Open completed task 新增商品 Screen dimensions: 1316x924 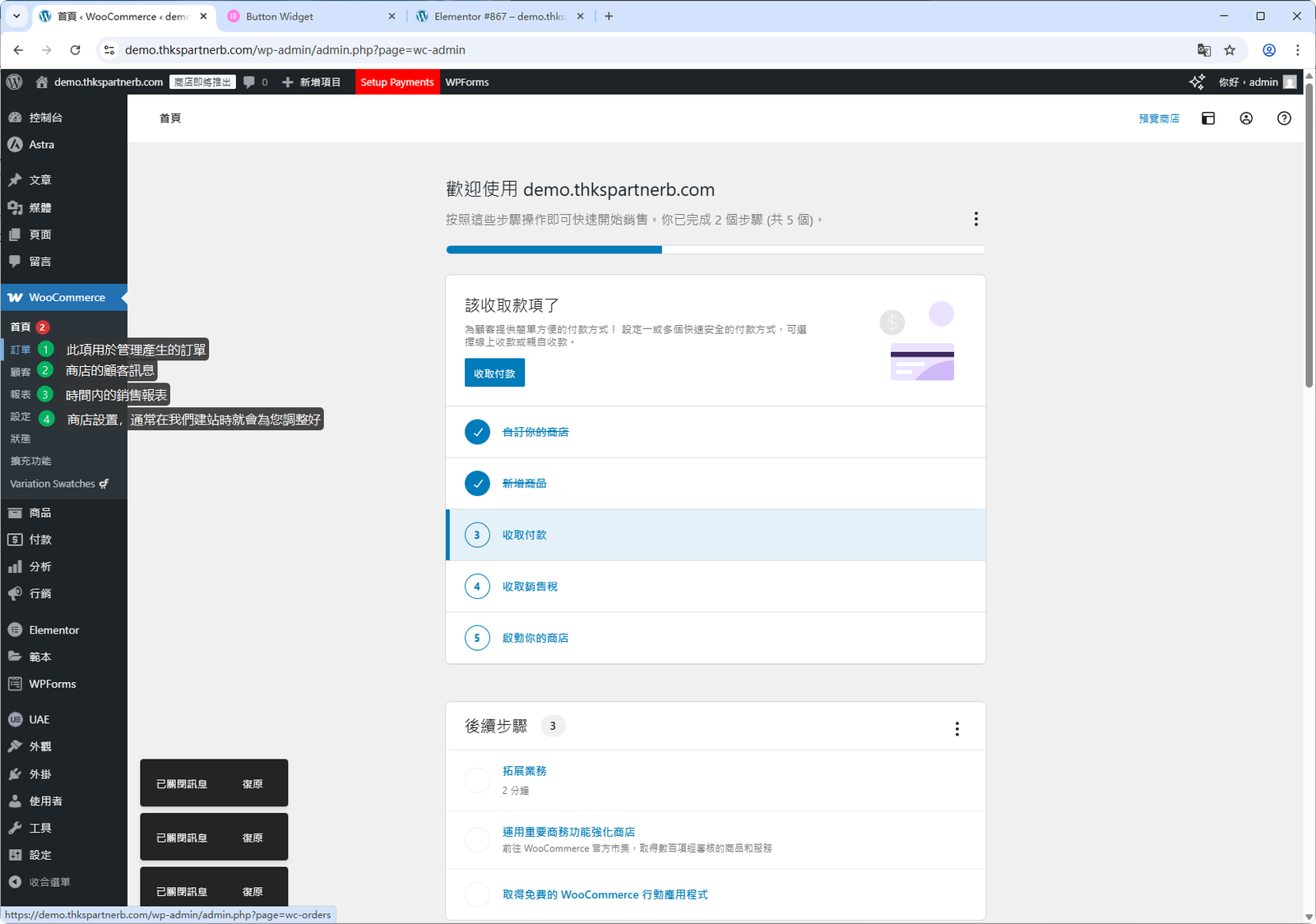[716, 484]
